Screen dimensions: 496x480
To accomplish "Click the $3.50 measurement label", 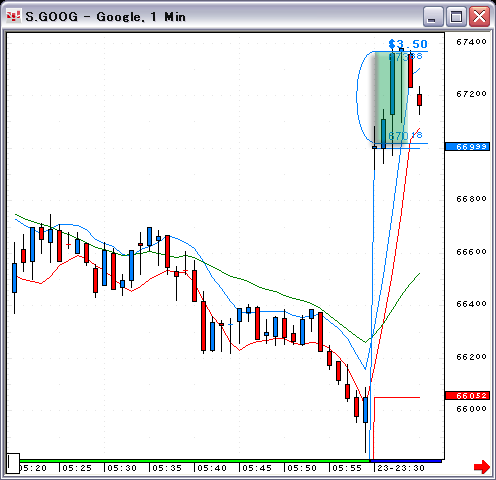I will pyautogui.click(x=408, y=44).
